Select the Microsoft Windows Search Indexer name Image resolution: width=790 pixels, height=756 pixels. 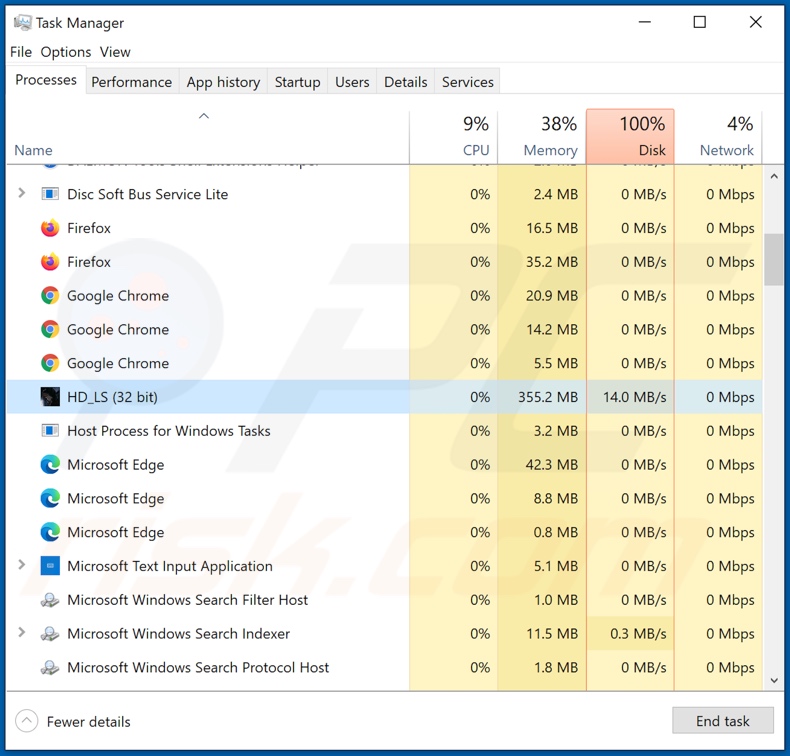pyautogui.click(x=178, y=634)
